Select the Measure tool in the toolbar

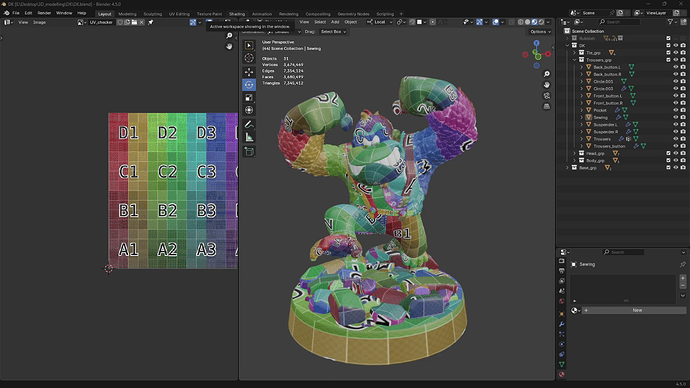249,138
